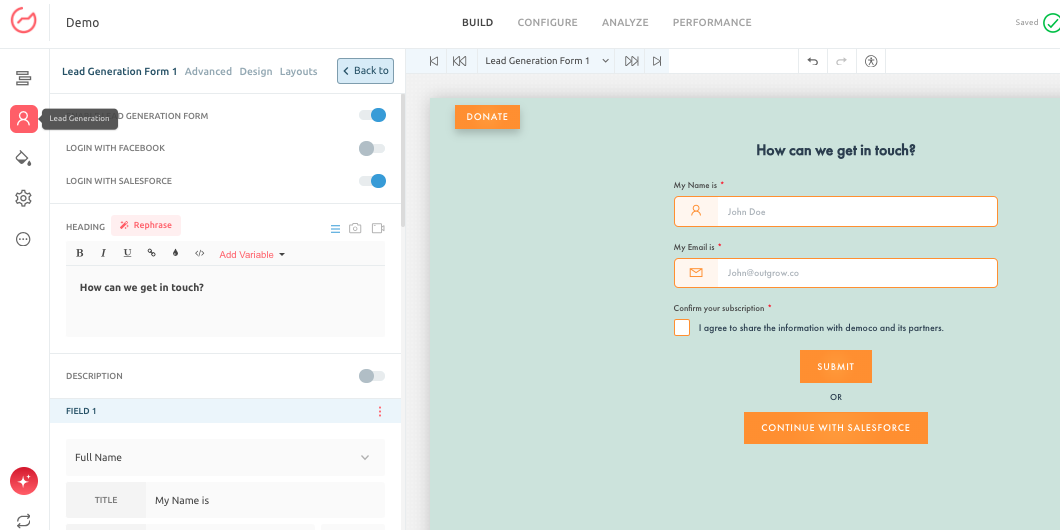Enable Login with Facebook toggle
1060x530 pixels.
click(x=372, y=148)
